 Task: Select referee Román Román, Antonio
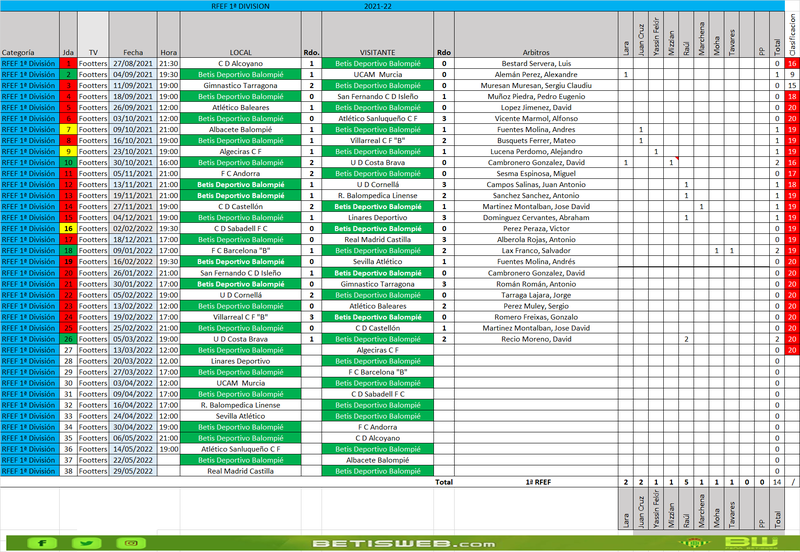click(x=536, y=284)
